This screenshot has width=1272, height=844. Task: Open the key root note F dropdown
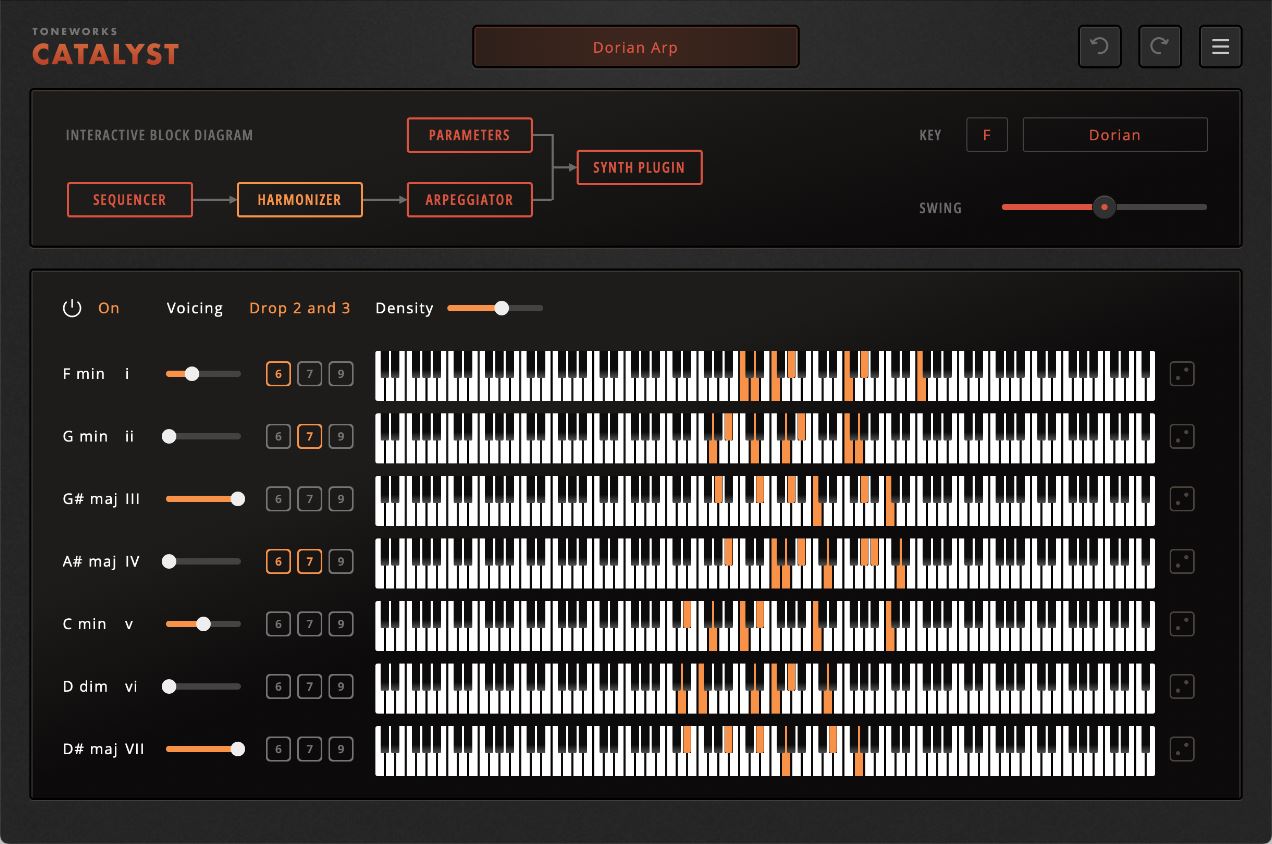coord(987,135)
